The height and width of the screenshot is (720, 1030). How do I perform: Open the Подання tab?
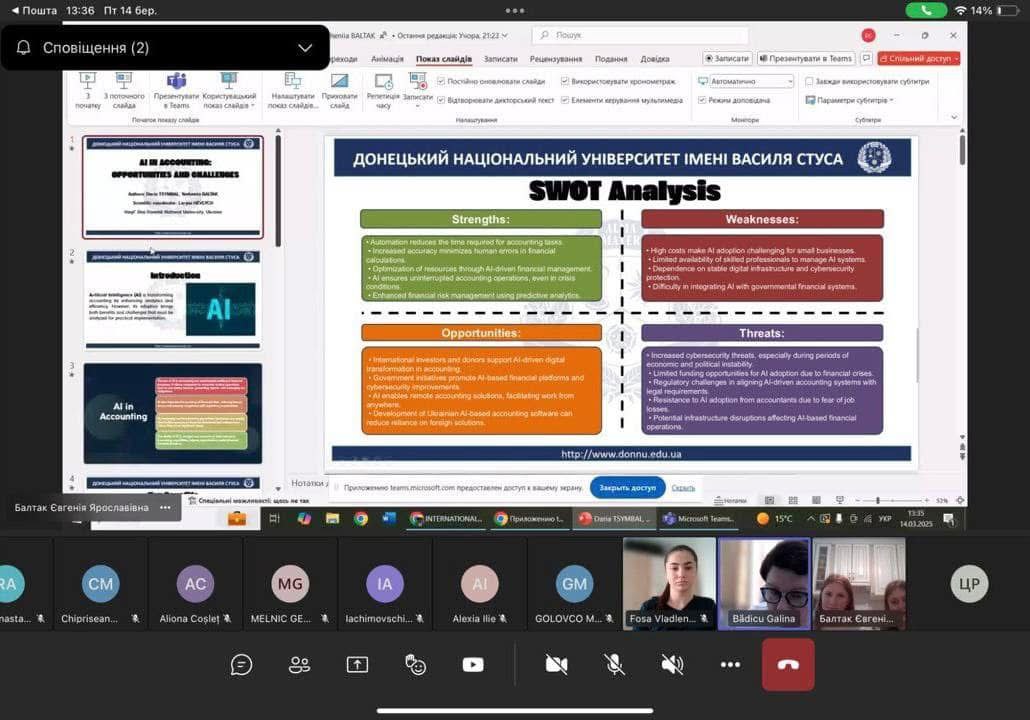[x=611, y=58]
